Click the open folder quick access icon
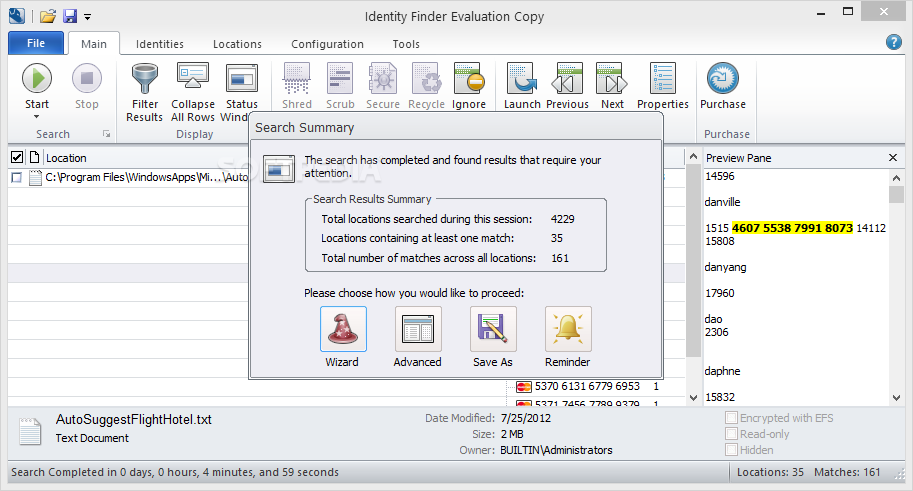The height and width of the screenshot is (491, 913). [x=48, y=16]
